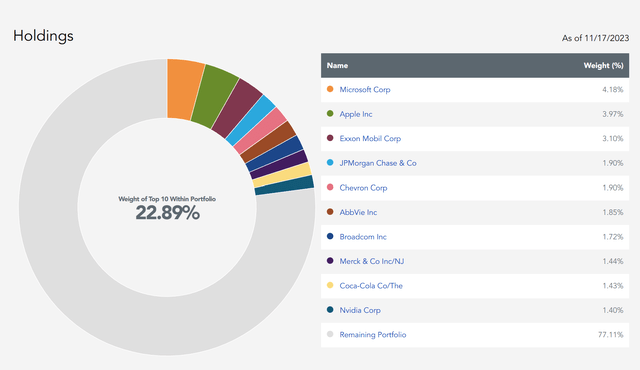Open the Broadcom Inc link

click(x=362, y=237)
